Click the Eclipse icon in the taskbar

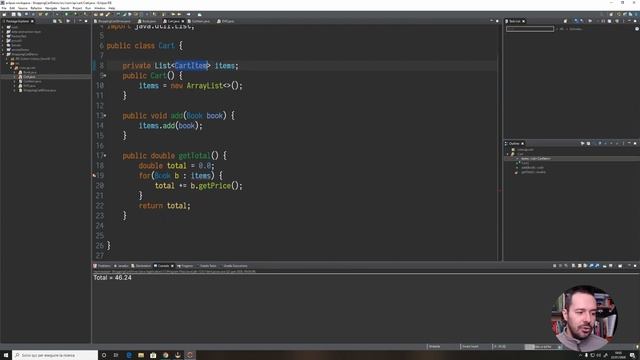(190, 355)
